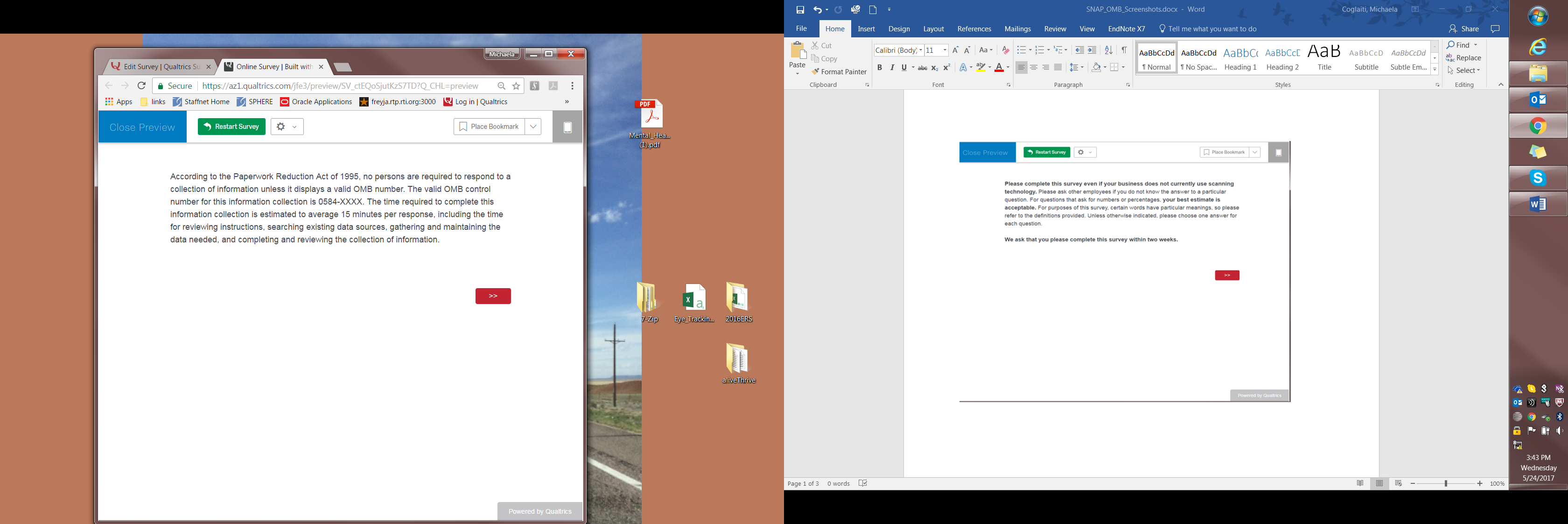Open the Place Bookmark dropdown arrow
This screenshot has height=524, width=1568.
pos(533,127)
